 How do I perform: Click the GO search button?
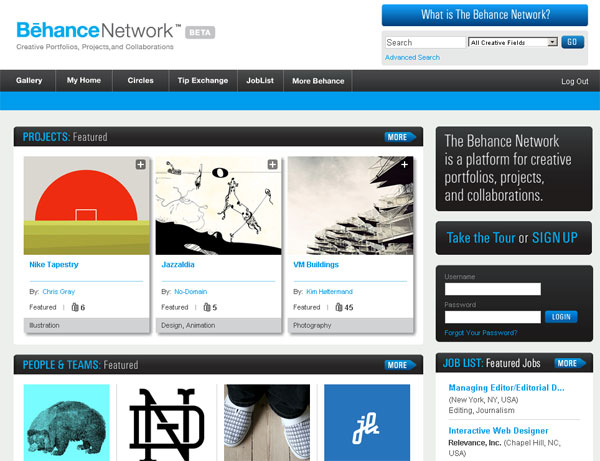pos(572,42)
